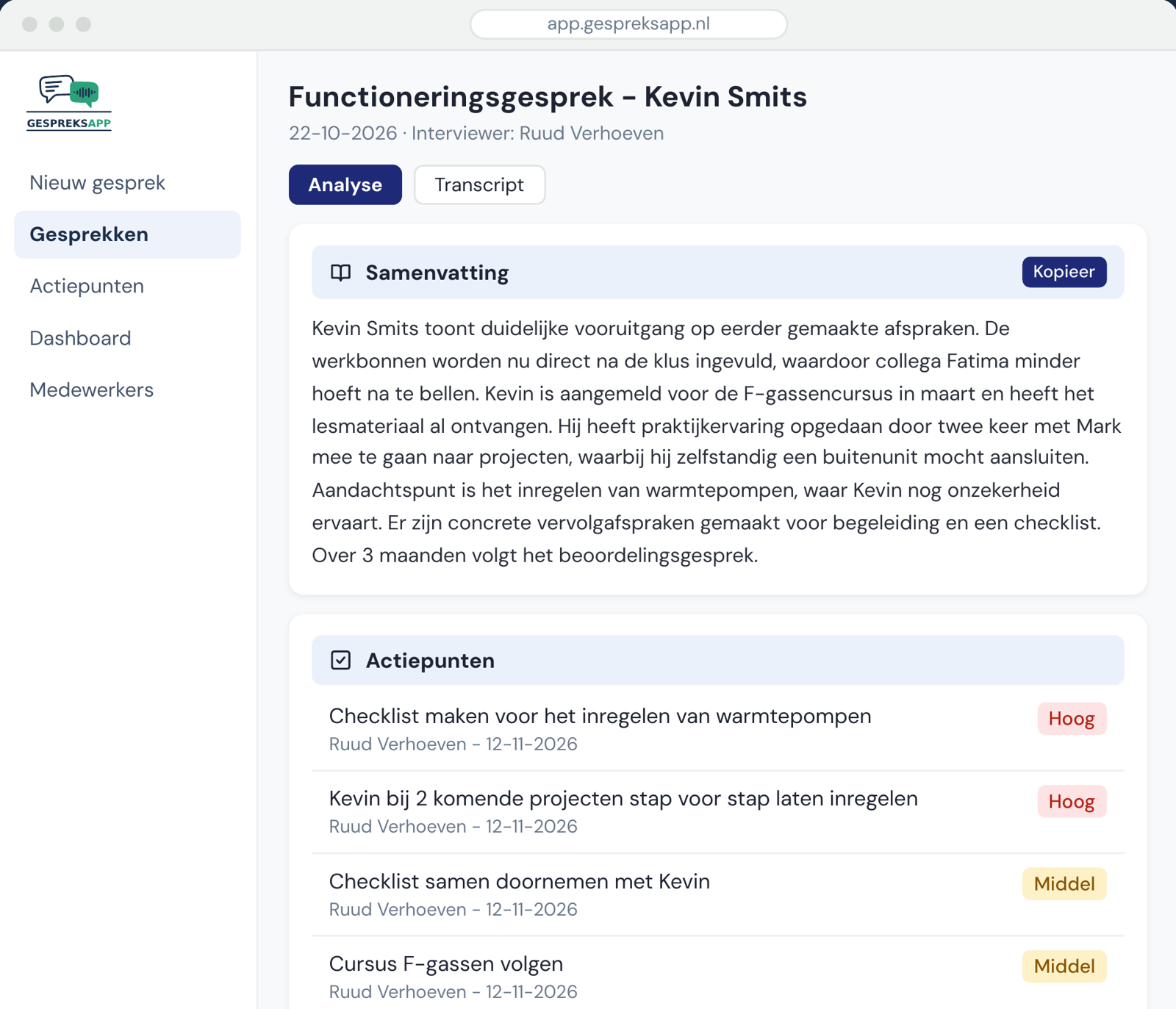Click the checkbox icon beside Actiepunten heading
Screen dimensions: 1176x1009
pyautogui.click(x=340, y=660)
